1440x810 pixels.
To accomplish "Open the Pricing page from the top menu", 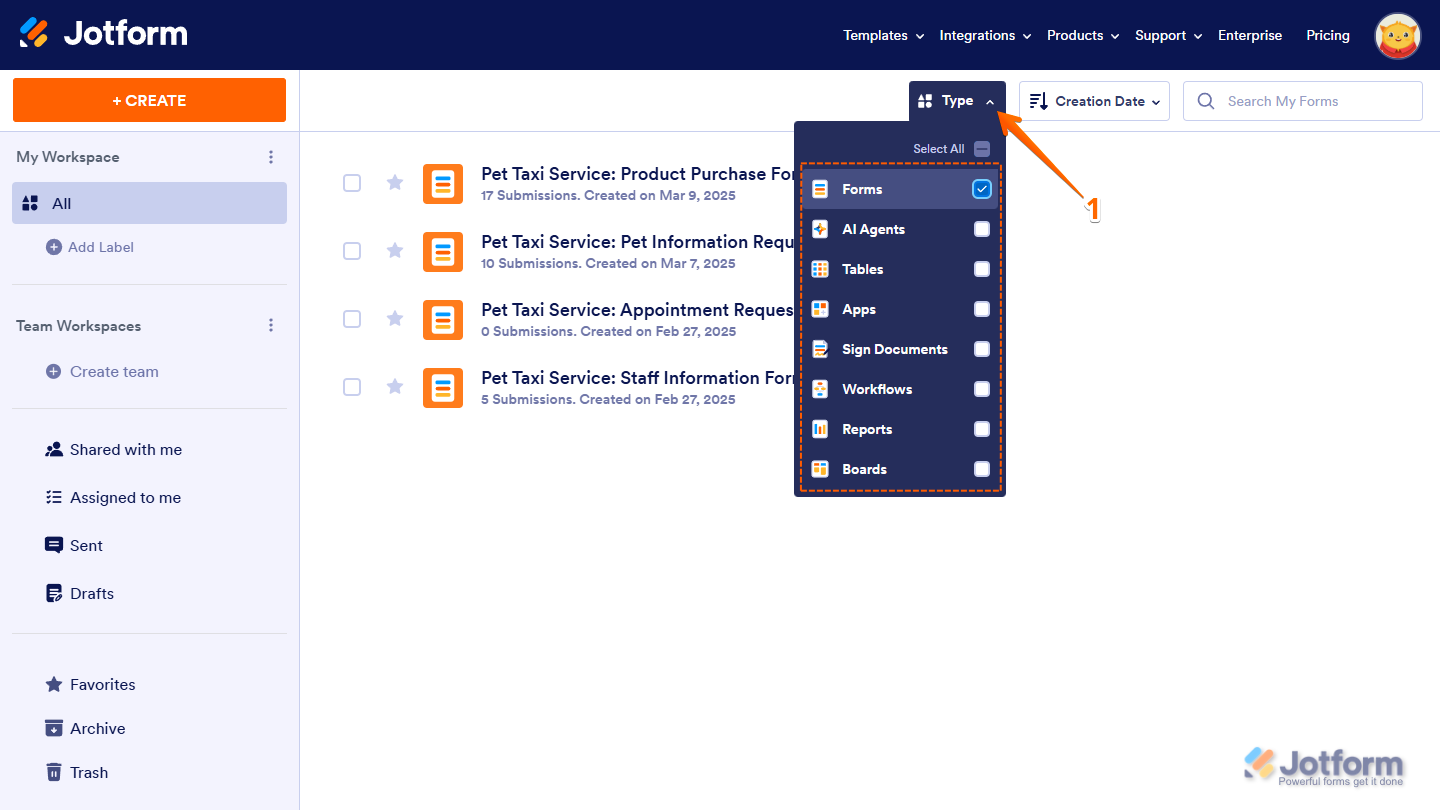I will coord(1328,35).
